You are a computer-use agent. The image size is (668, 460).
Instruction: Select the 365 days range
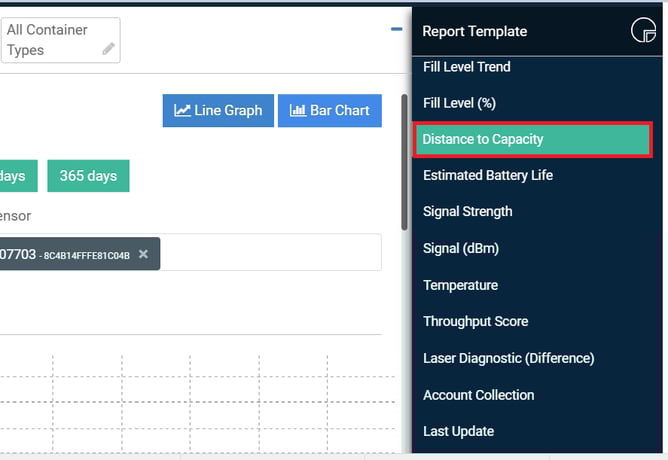(88, 176)
